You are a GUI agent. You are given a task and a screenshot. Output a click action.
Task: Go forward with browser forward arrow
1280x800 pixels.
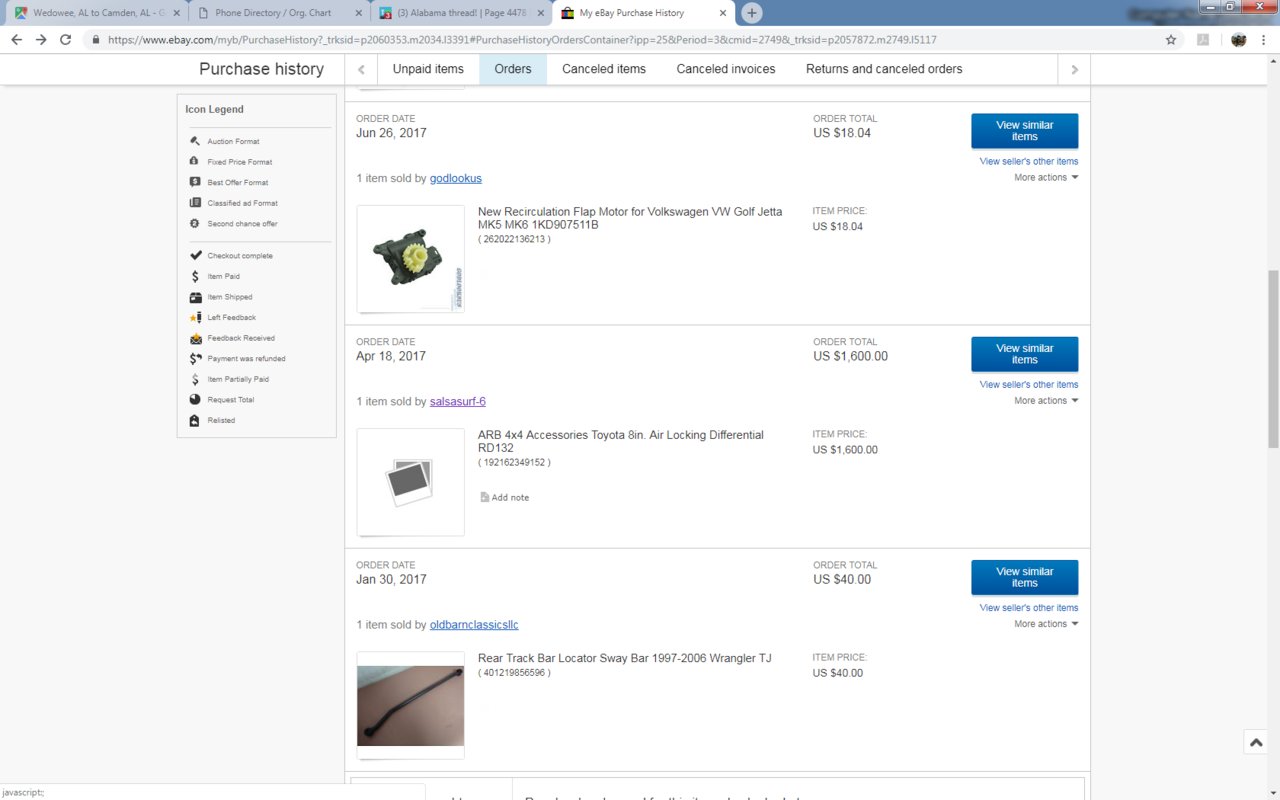point(41,40)
